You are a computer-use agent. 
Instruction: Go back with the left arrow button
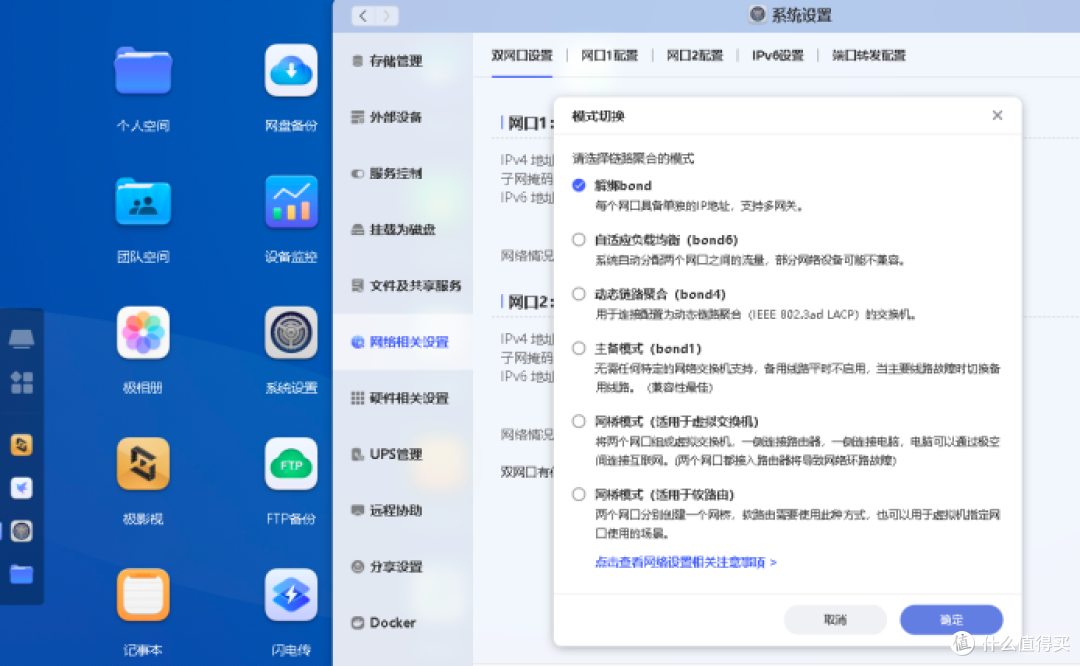pyautogui.click(x=363, y=15)
